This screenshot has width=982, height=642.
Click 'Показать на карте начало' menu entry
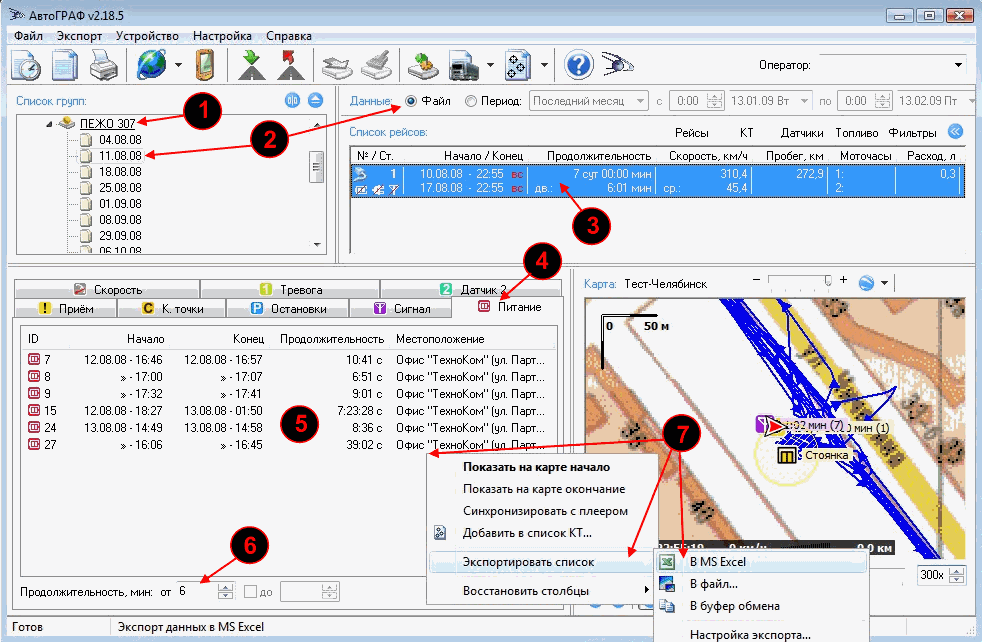coord(536,467)
